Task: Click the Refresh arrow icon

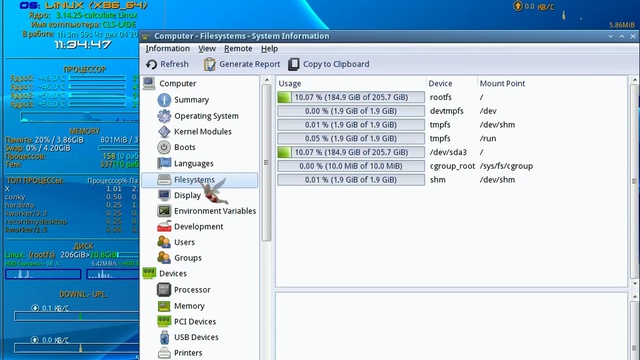Action: click(x=151, y=64)
